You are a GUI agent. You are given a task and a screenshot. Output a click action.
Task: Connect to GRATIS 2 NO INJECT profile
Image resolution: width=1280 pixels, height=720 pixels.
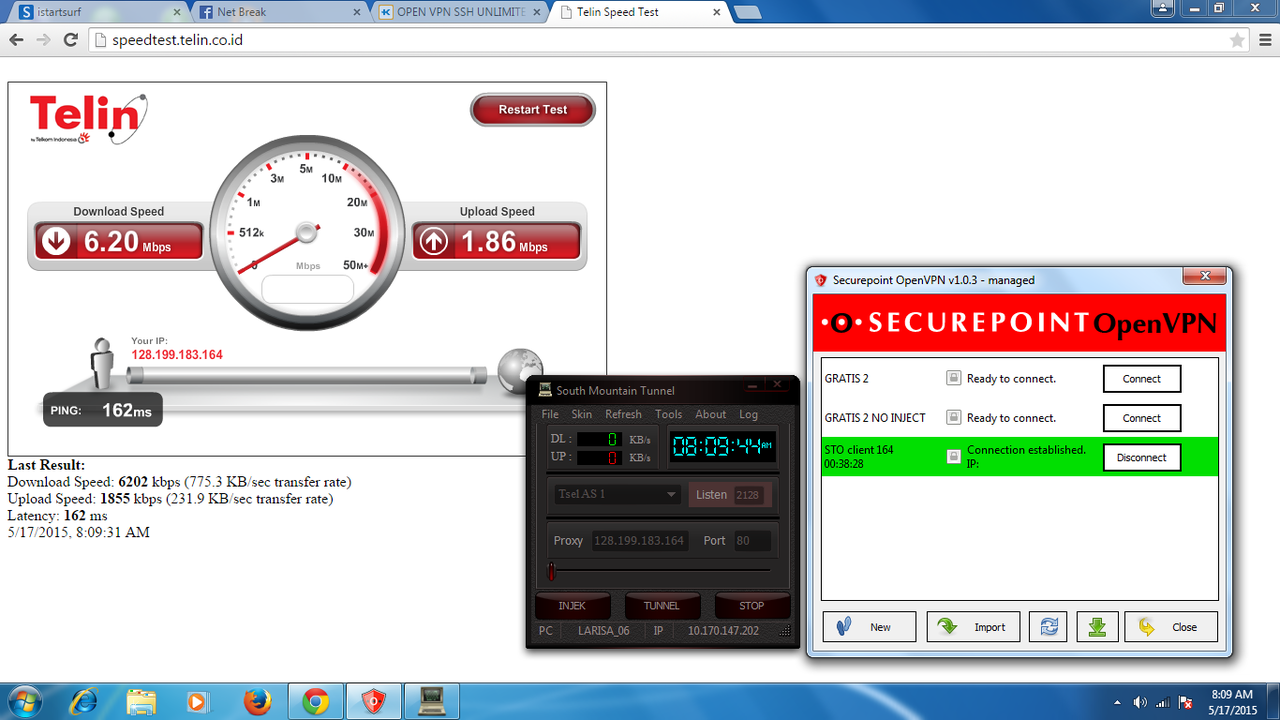[x=1142, y=418]
